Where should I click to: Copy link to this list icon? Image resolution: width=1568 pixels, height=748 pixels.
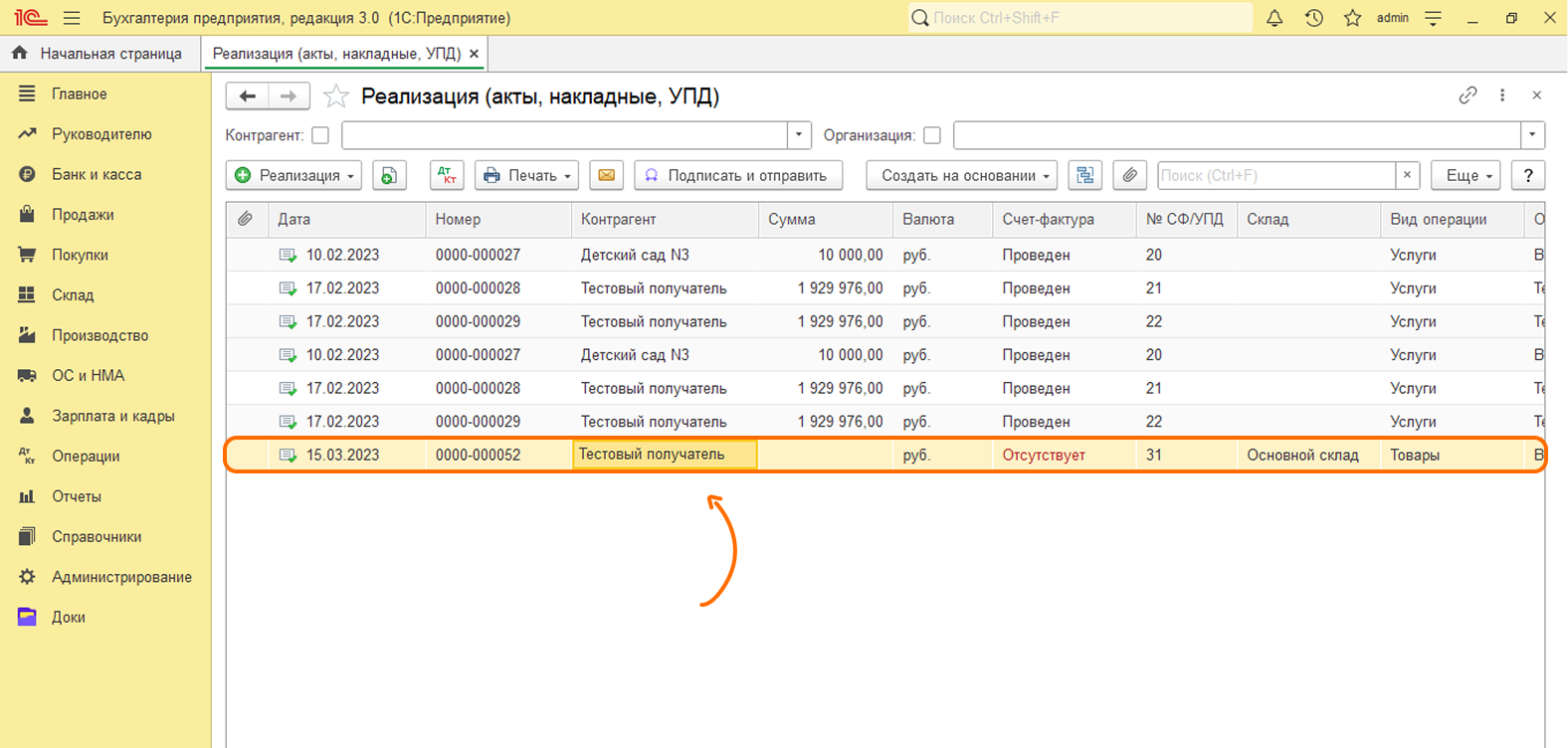1468,95
